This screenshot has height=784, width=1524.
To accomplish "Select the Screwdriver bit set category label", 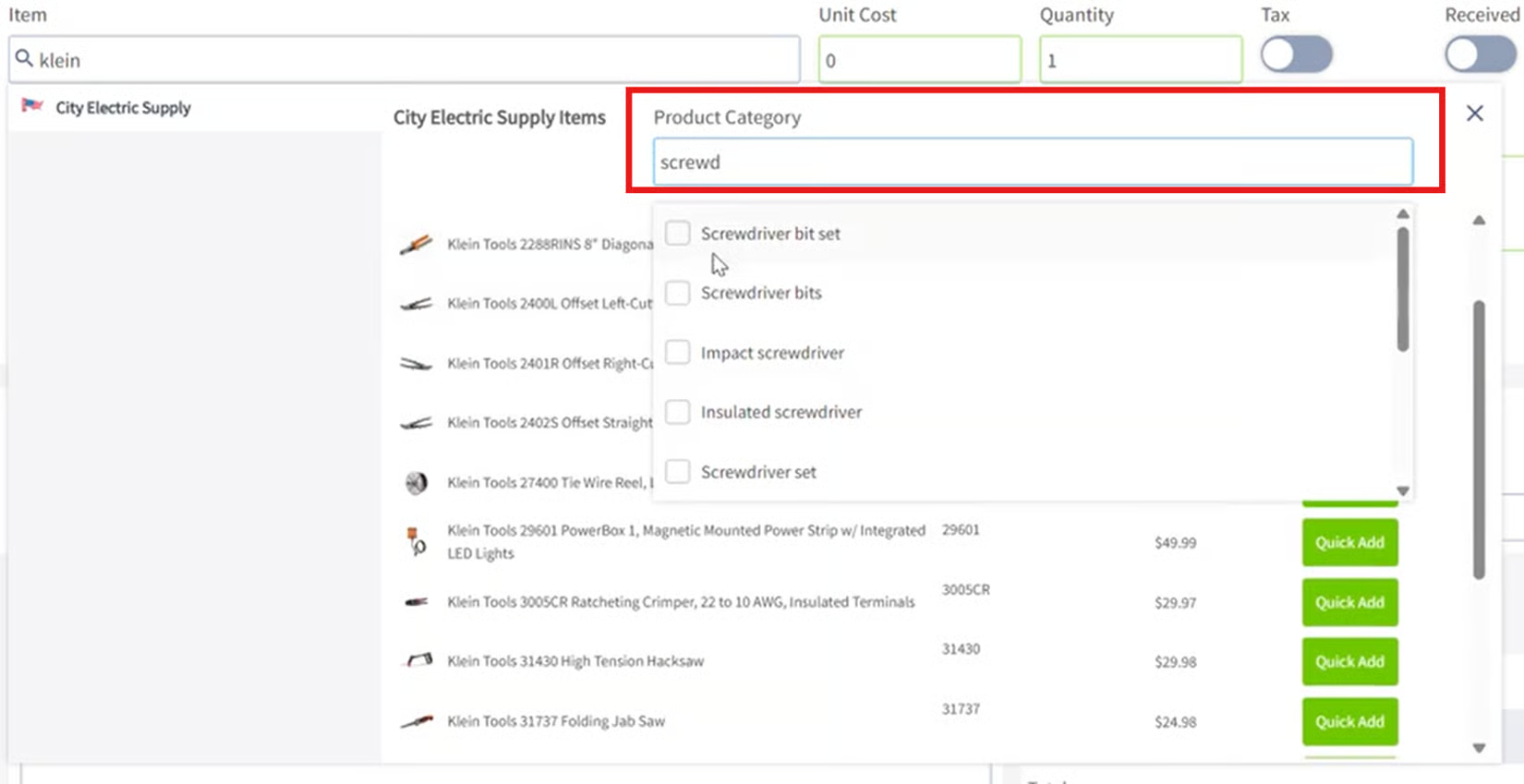I will click(x=770, y=234).
